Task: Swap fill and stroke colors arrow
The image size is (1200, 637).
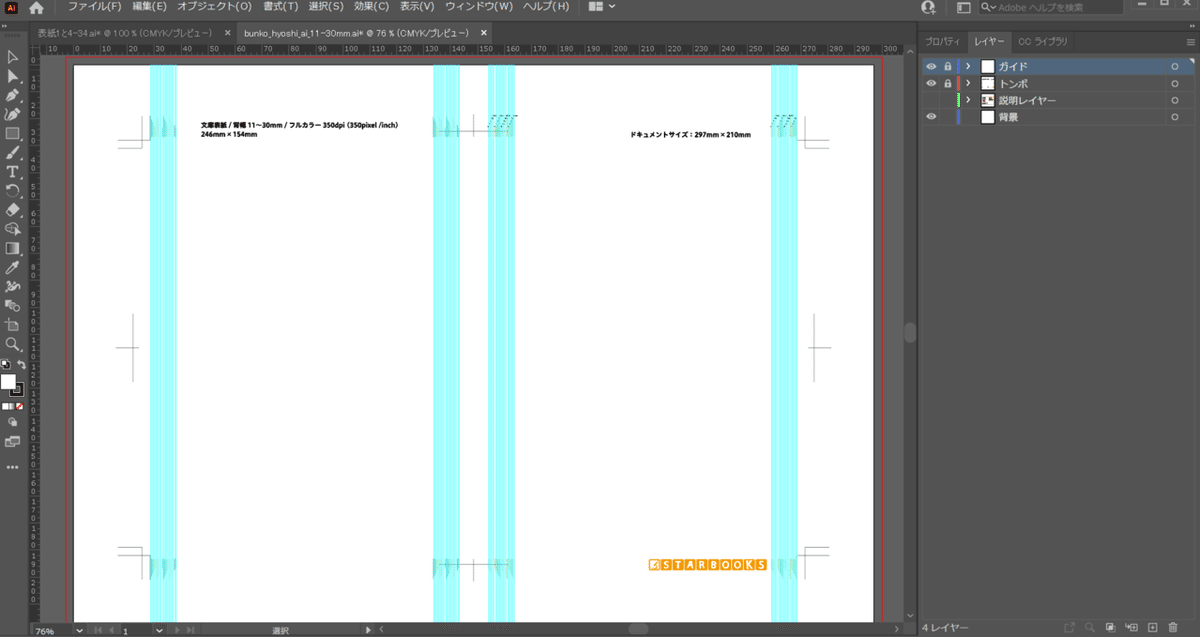Action: (21, 365)
